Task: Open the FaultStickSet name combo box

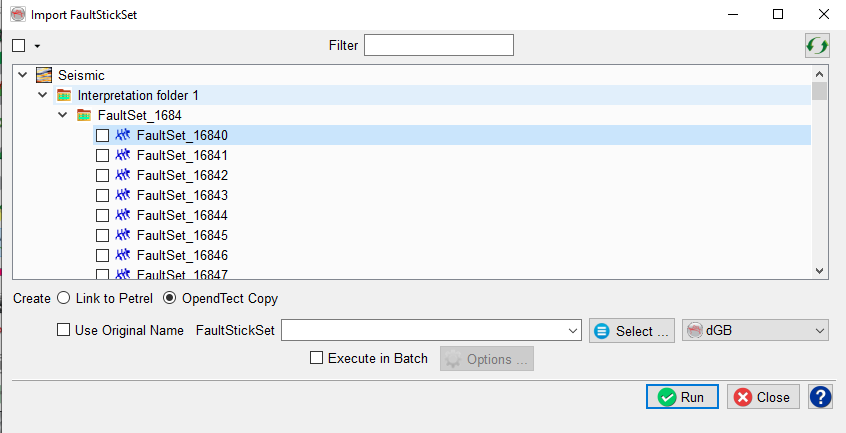Action: 573,330
